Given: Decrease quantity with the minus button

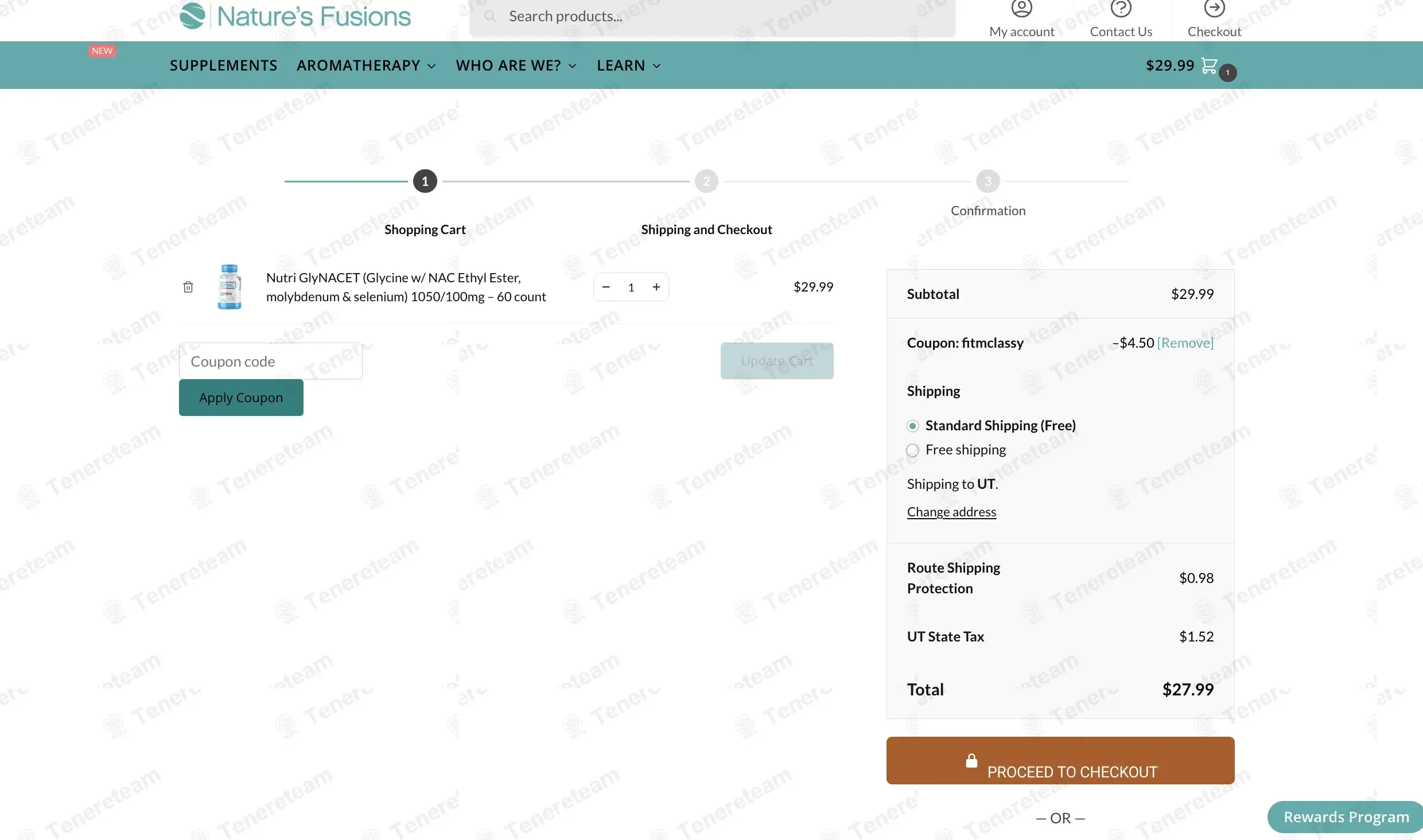Looking at the screenshot, I should click(606, 287).
